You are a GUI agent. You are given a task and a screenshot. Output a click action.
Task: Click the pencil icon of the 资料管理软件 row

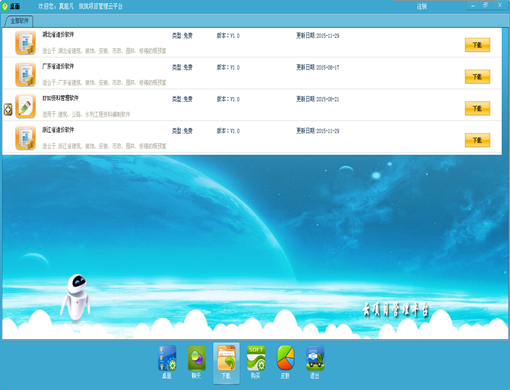point(25,106)
